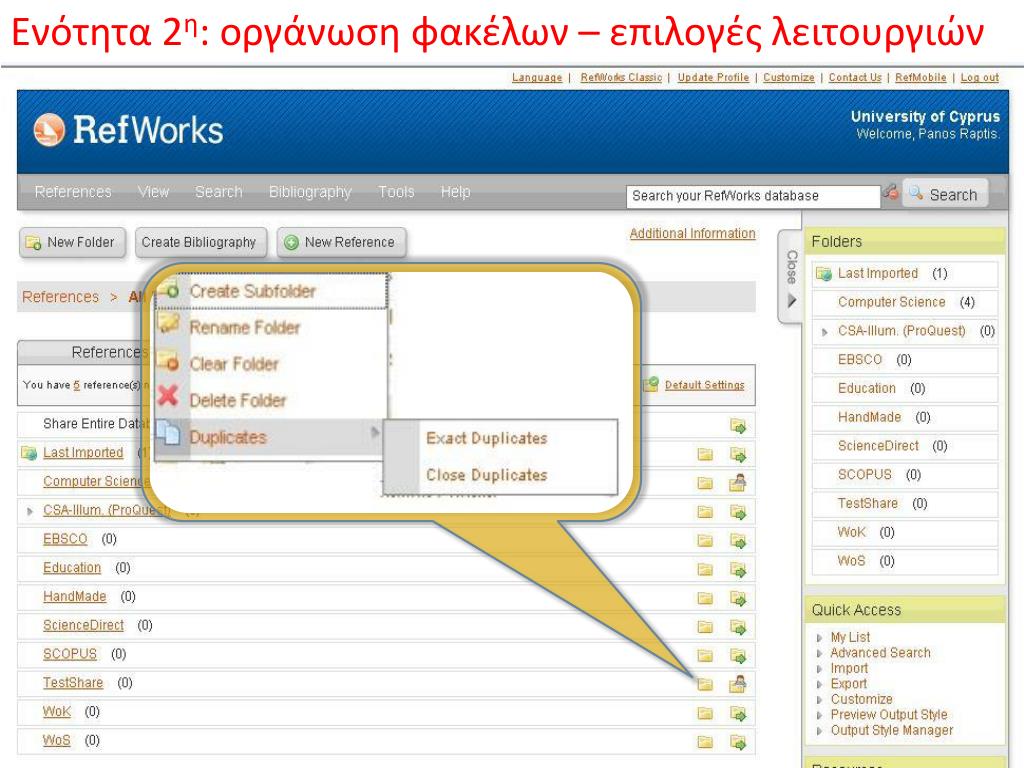
Task: Click Default Settings link
Action: (705, 385)
